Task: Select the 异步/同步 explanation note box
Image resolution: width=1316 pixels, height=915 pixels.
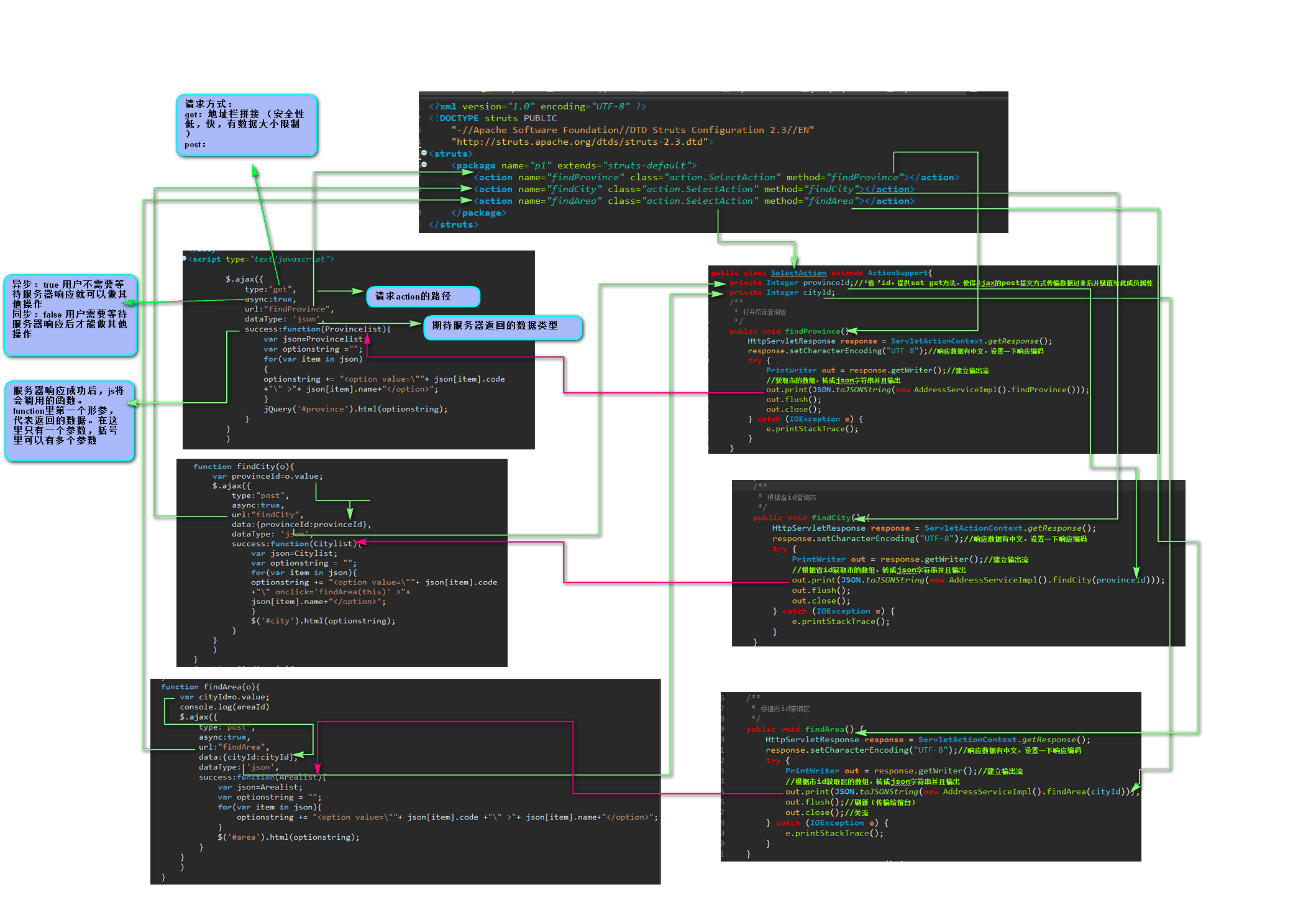Action: click(x=70, y=315)
